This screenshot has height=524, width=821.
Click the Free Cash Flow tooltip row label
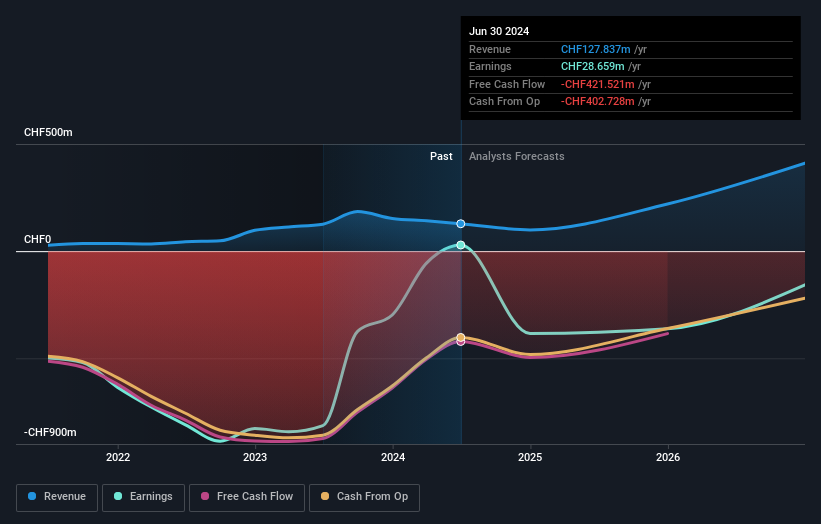pyautogui.click(x=507, y=84)
